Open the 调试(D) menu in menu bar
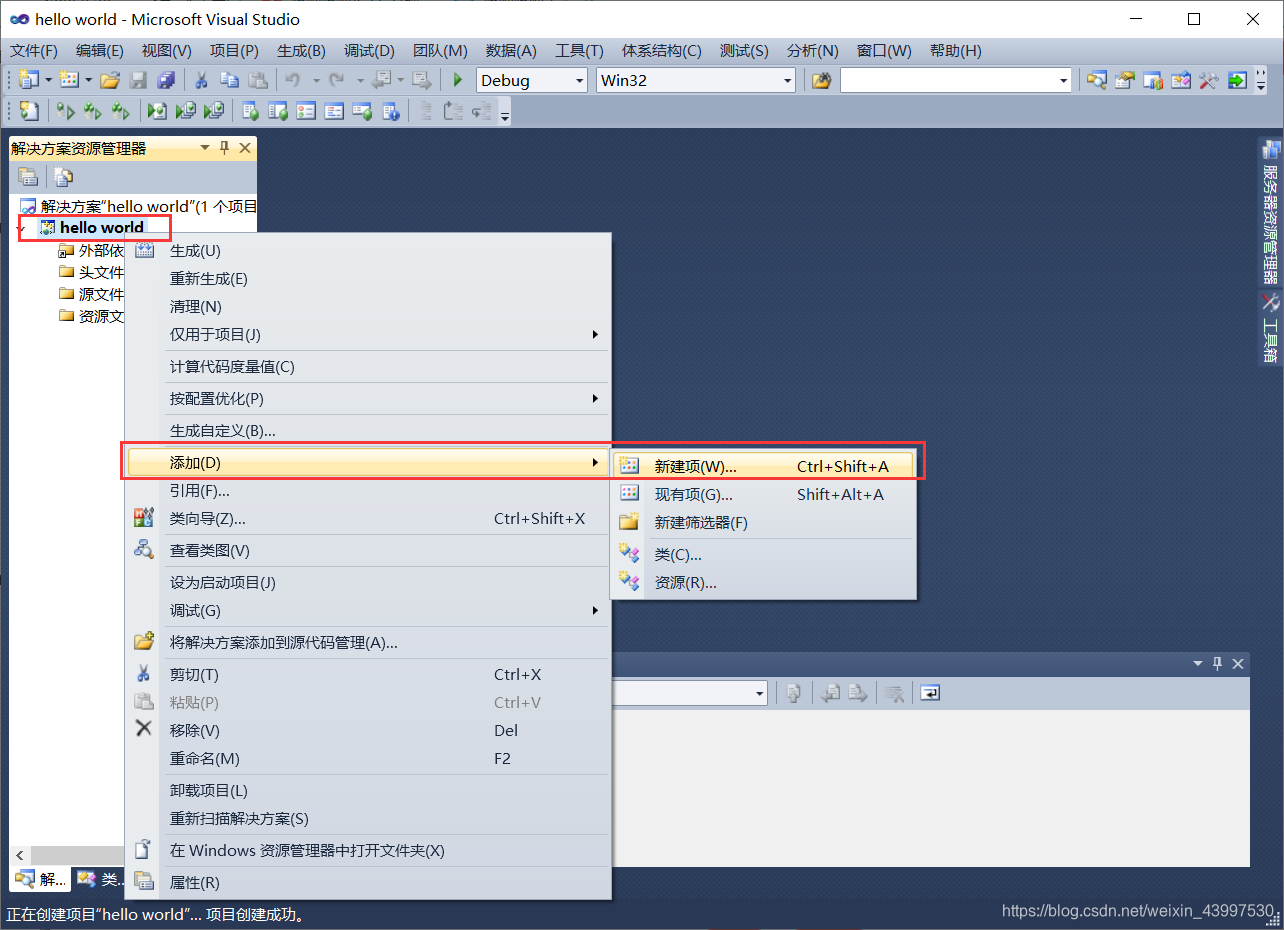The image size is (1284, 930). pos(369,51)
